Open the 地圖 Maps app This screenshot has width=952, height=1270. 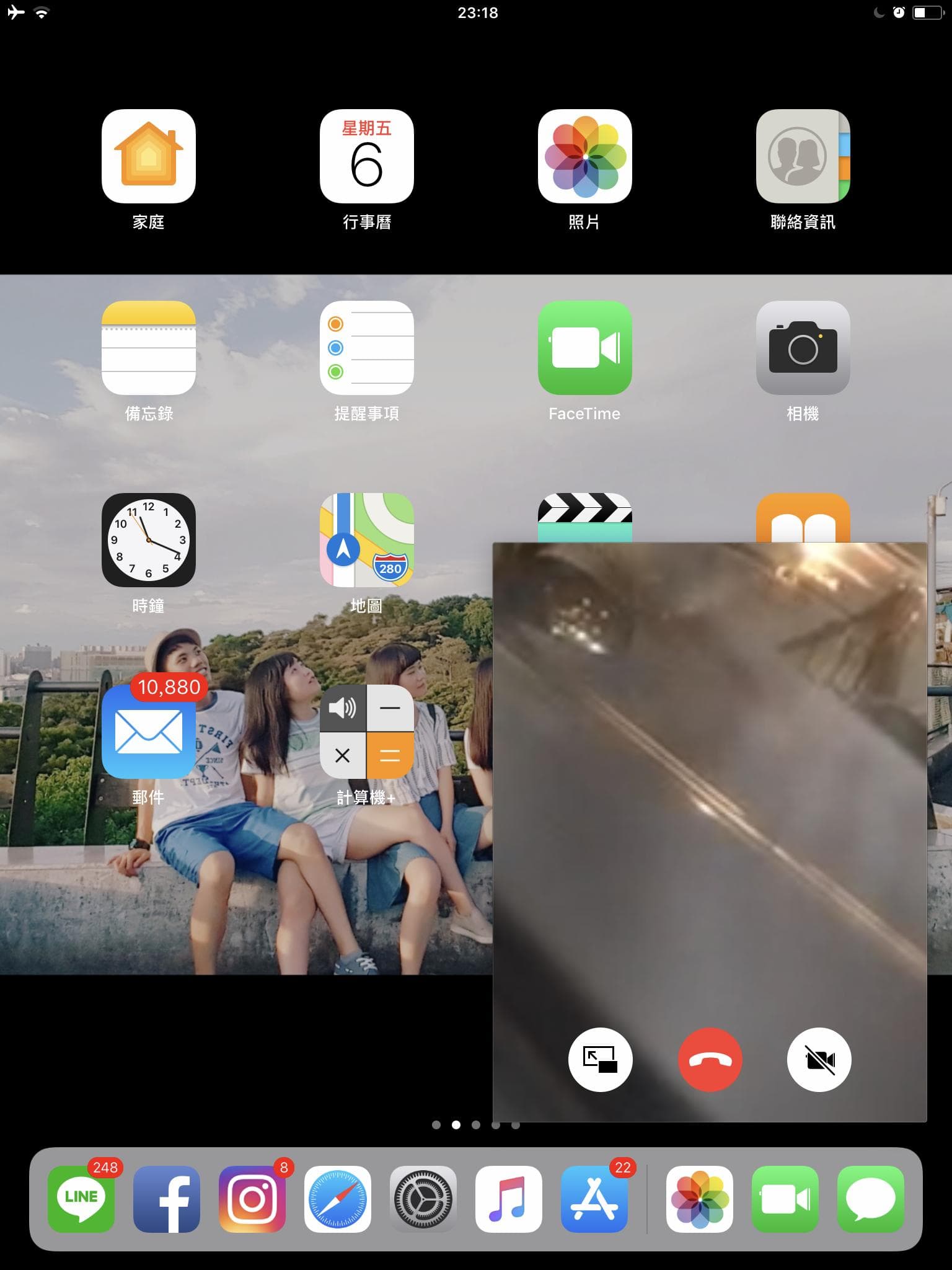(x=366, y=540)
